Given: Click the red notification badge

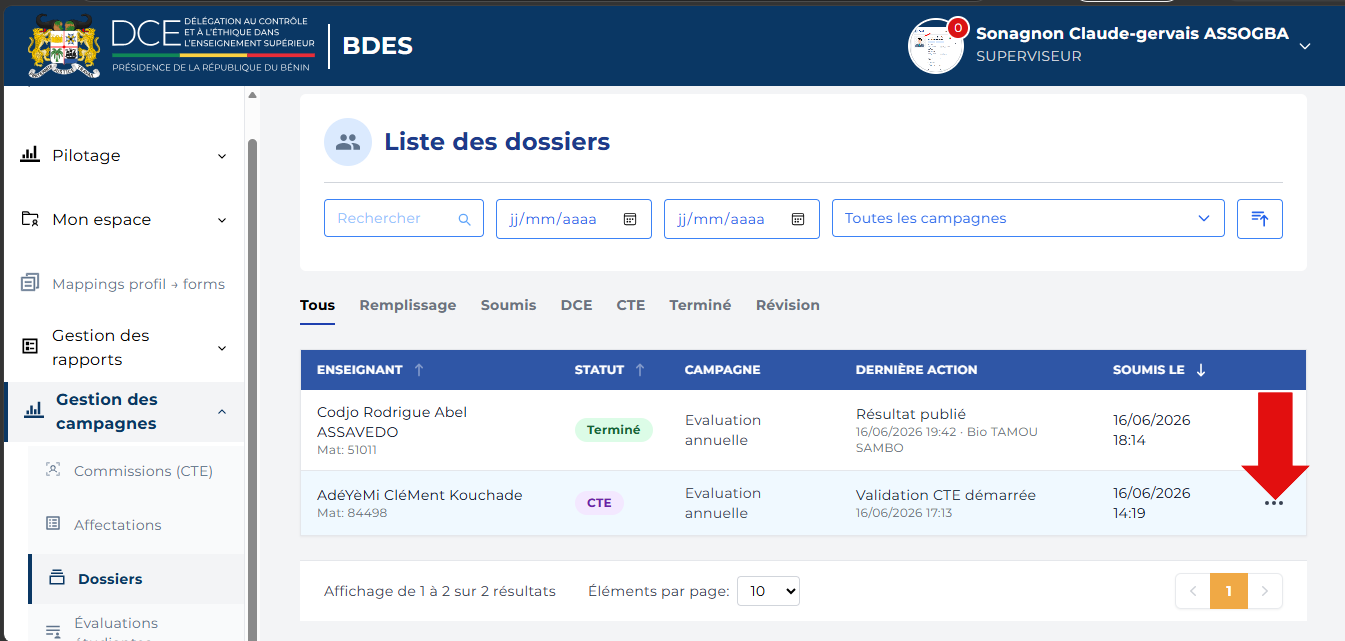Looking at the screenshot, I should pos(957,28).
